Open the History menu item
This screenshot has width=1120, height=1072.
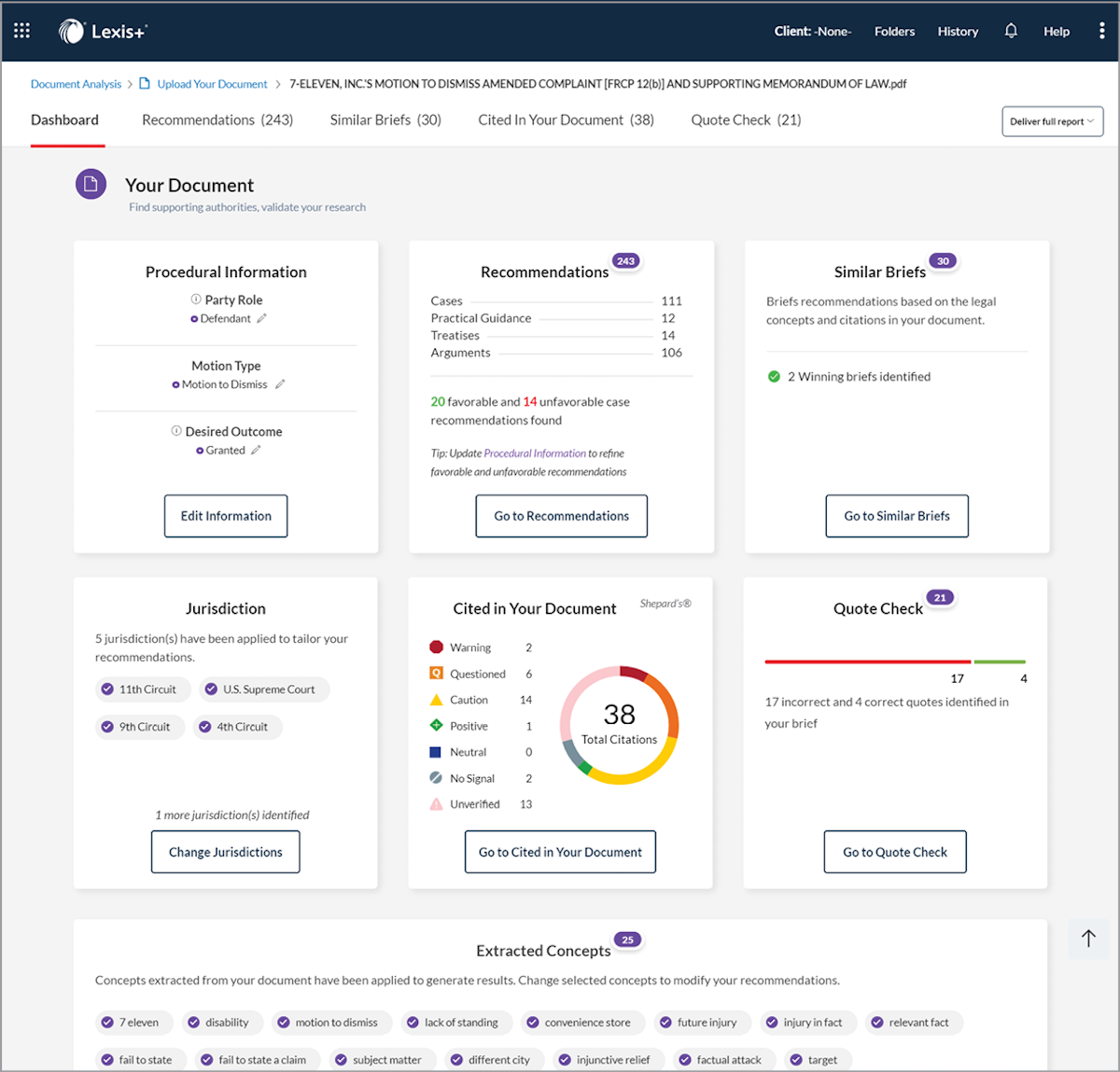tap(958, 31)
